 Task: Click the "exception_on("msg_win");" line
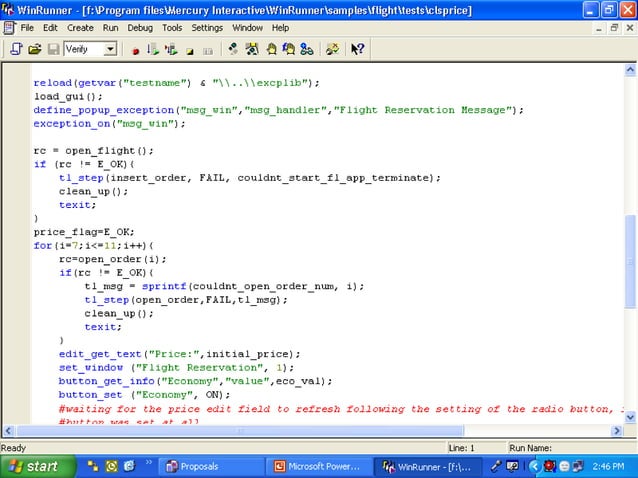click(109, 124)
